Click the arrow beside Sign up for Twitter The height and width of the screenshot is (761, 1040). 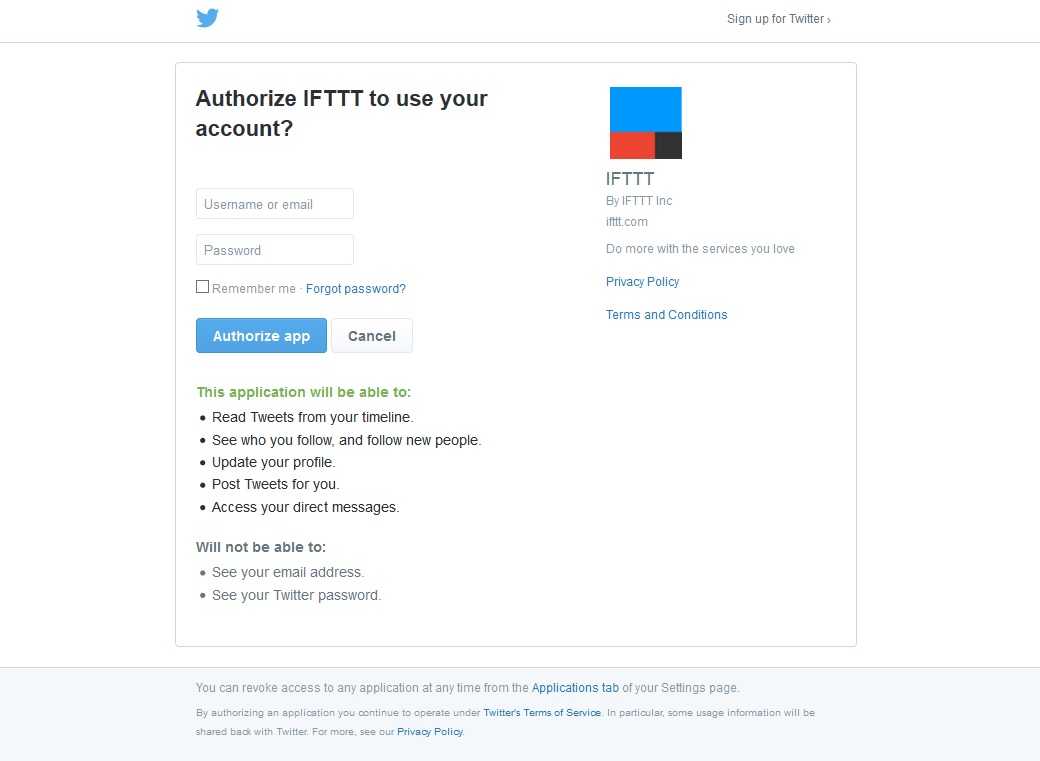[828, 20]
